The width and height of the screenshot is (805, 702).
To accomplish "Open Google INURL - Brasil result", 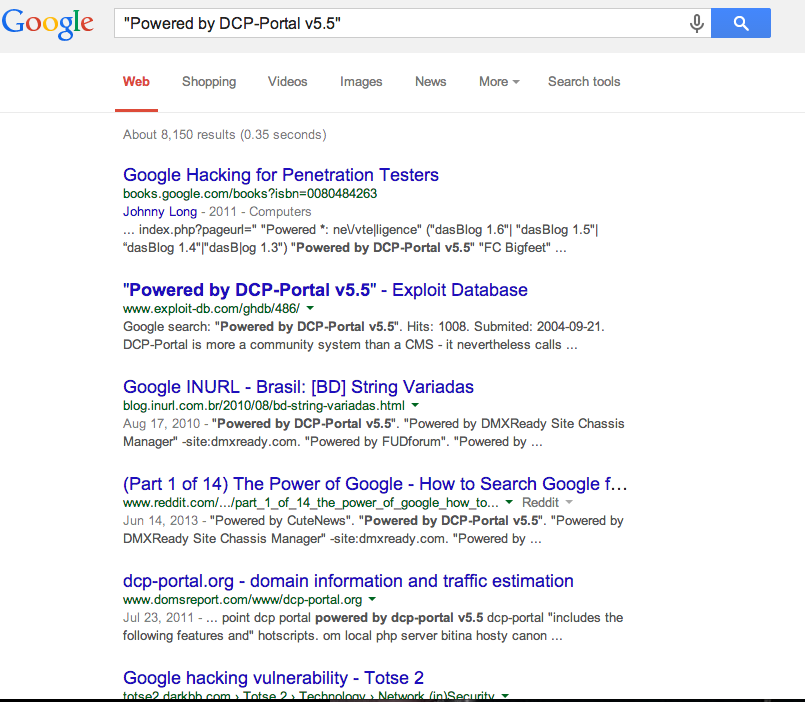I will tap(298, 387).
